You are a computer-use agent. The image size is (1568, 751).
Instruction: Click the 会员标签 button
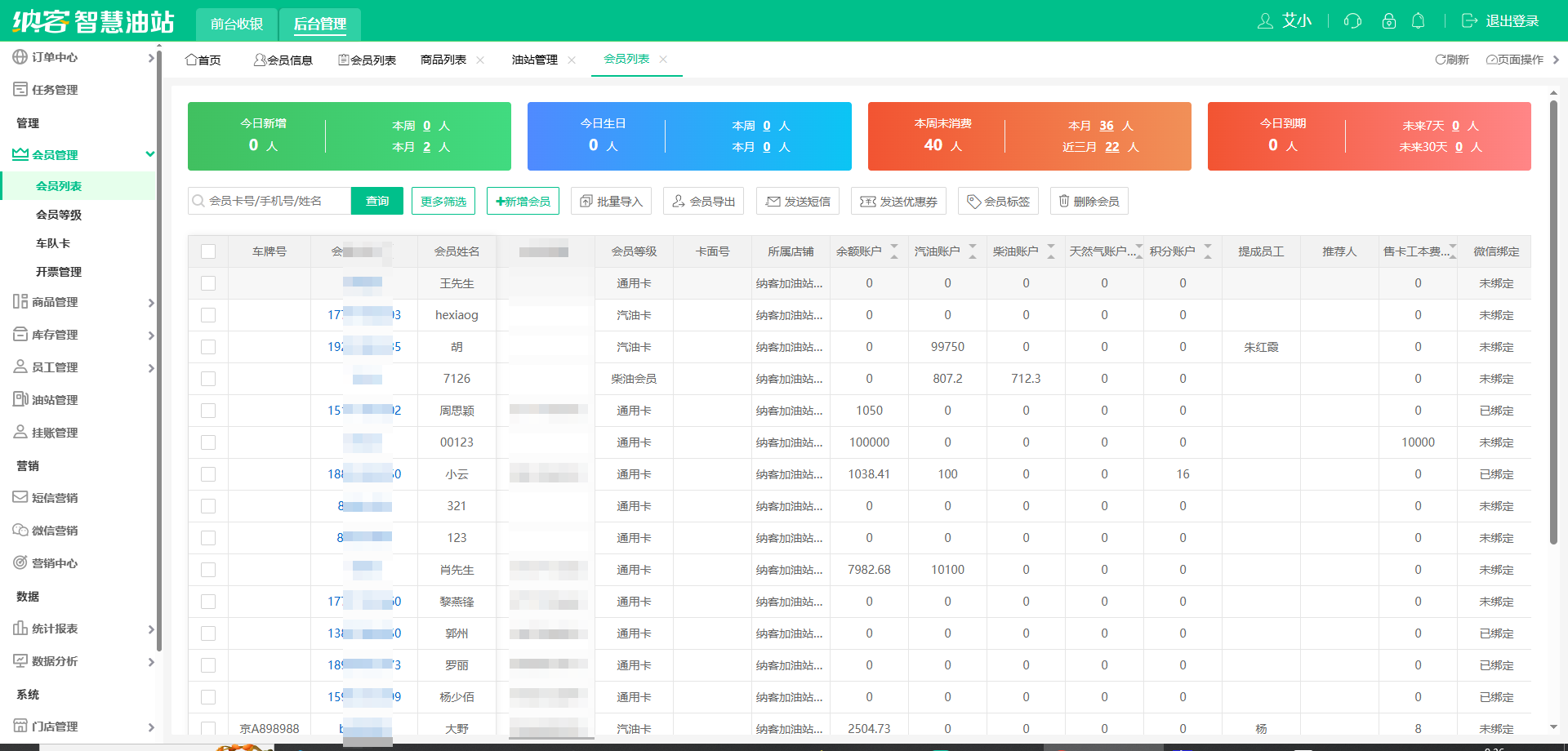click(x=998, y=201)
